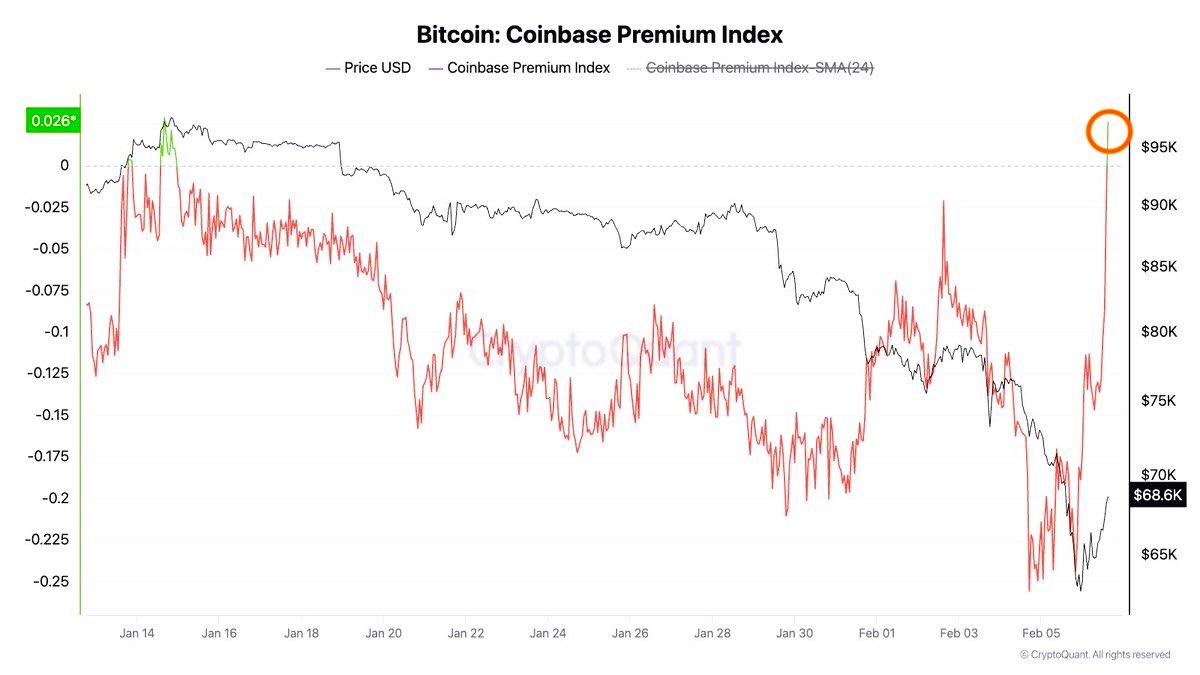1200x675 pixels.
Task: Click the $95K right axis label
Action: pos(1160,148)
